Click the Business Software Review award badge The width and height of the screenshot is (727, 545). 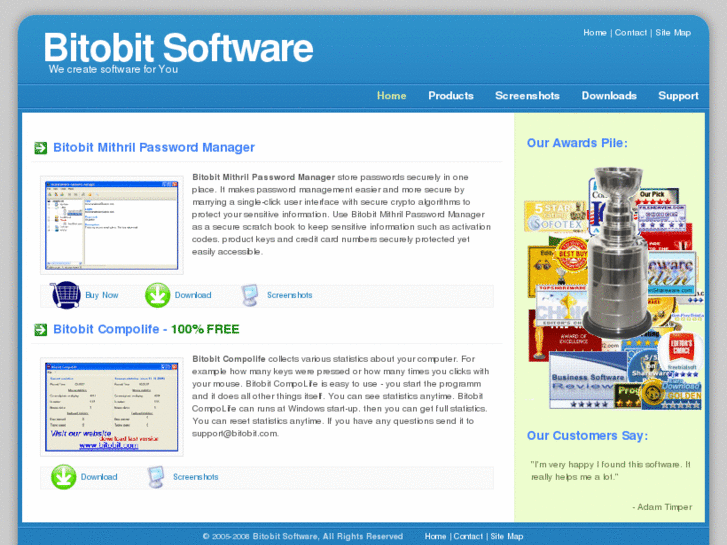tap(588, 380)
